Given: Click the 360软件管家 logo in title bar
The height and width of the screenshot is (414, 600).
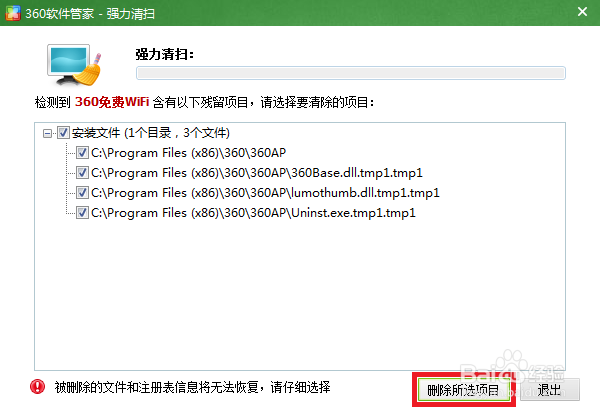Looking at the screenshot, I should pos(13,13).
